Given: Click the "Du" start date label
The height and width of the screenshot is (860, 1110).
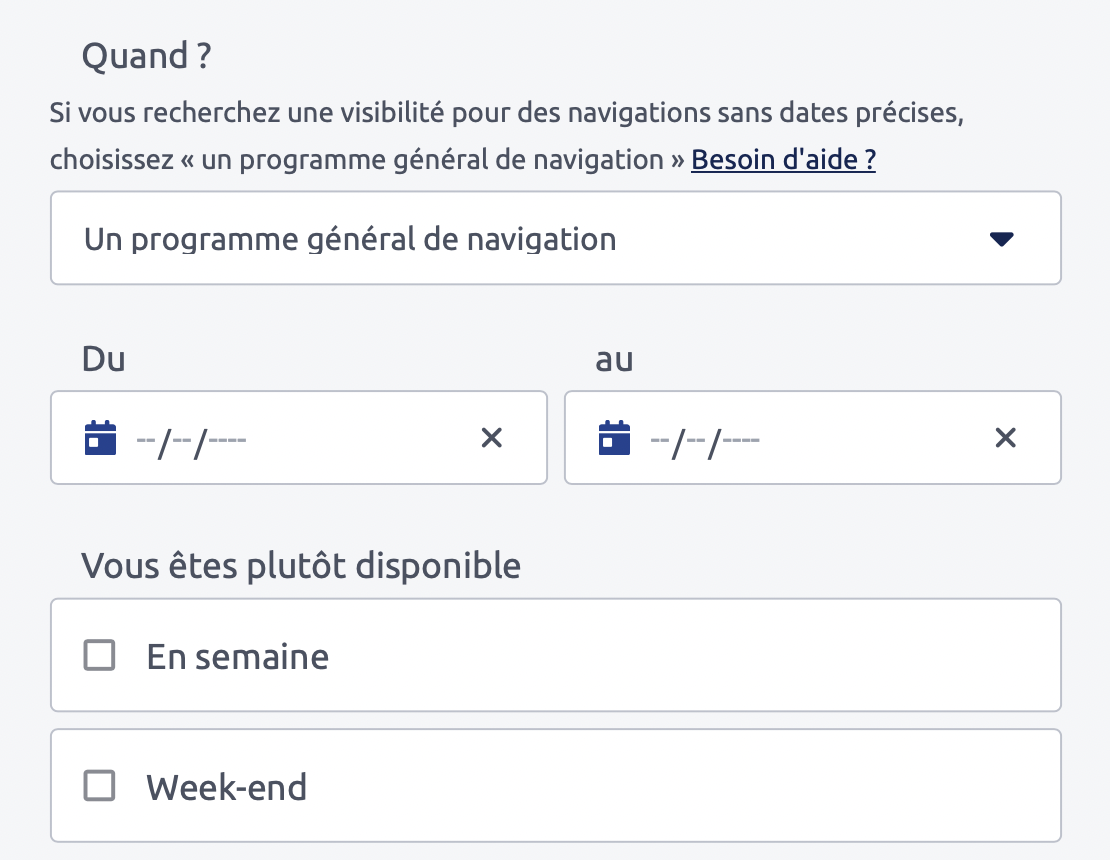Looking at the screenshot, I should 103,359.
